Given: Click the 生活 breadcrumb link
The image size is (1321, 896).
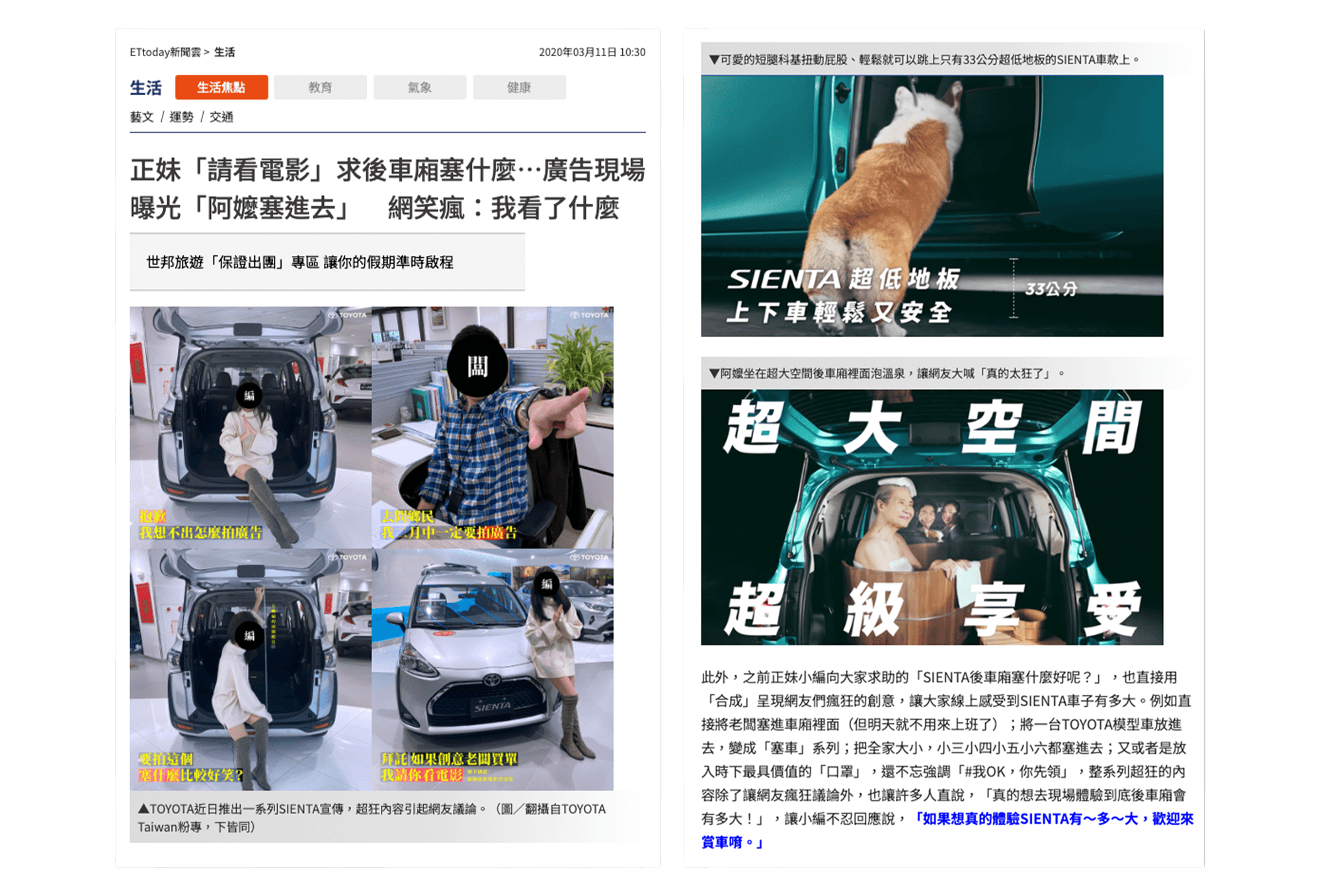Looking at the screenshot, I should (x=224, y=52).
